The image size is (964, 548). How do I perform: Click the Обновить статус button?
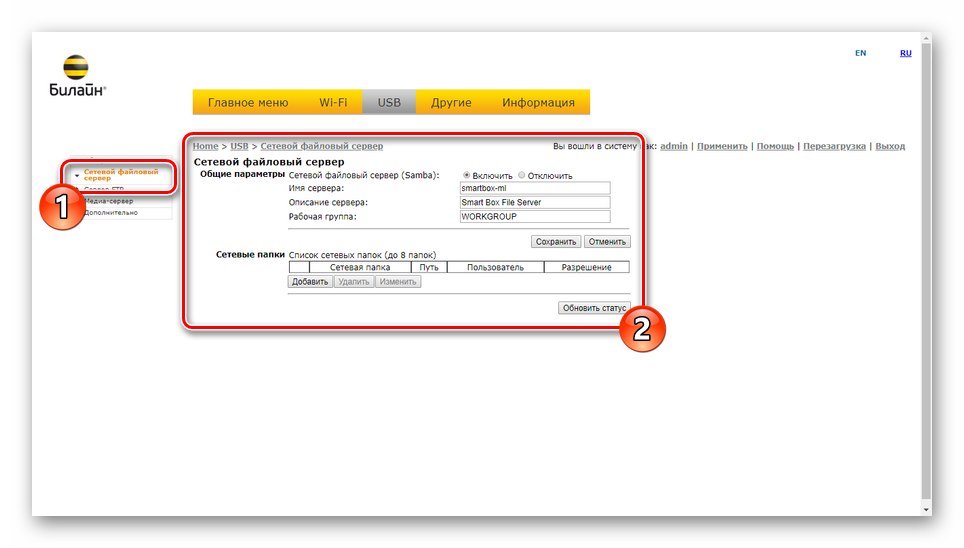[x=594, y=308]
